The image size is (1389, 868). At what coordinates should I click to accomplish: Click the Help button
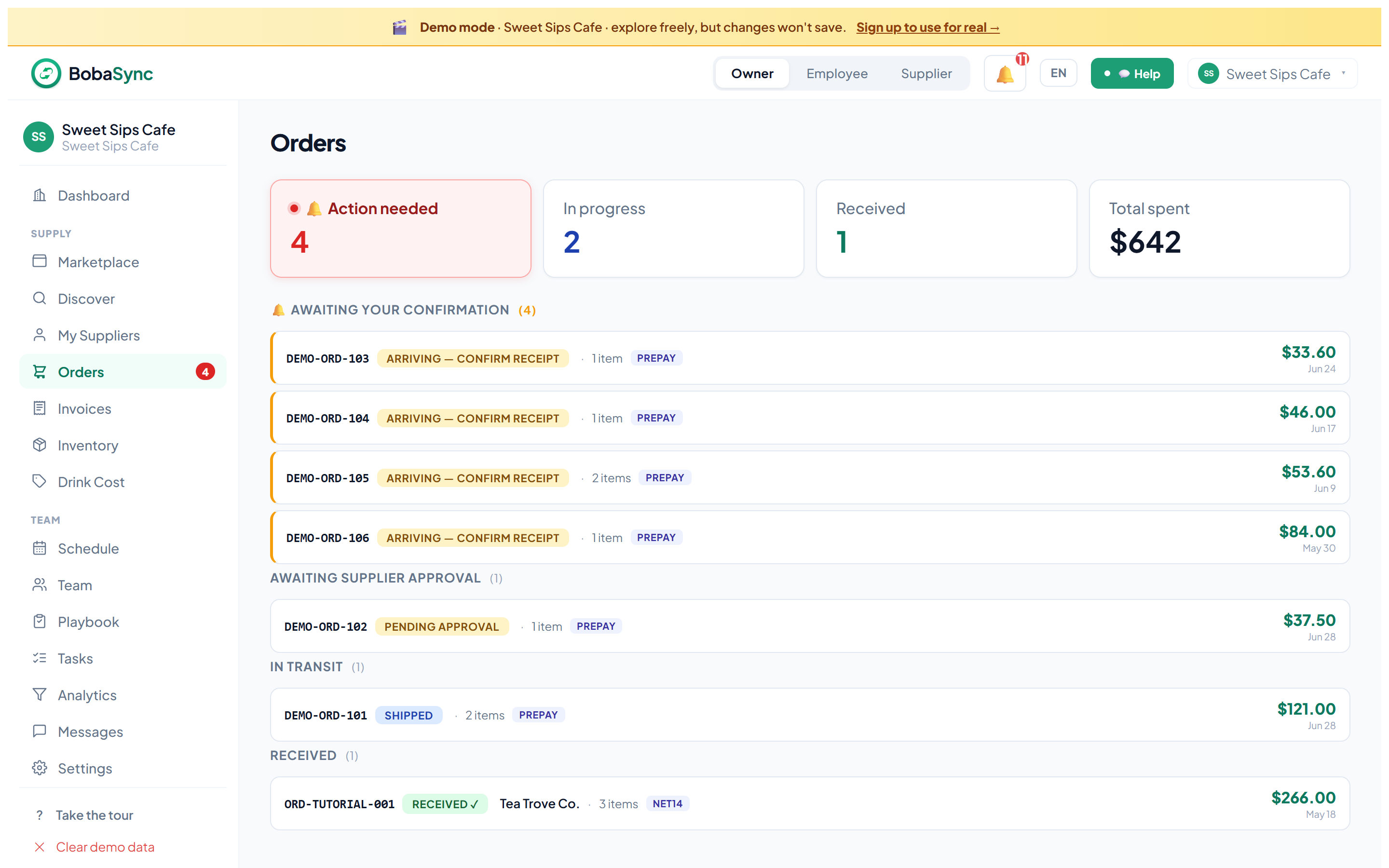tap(1132, 73)
